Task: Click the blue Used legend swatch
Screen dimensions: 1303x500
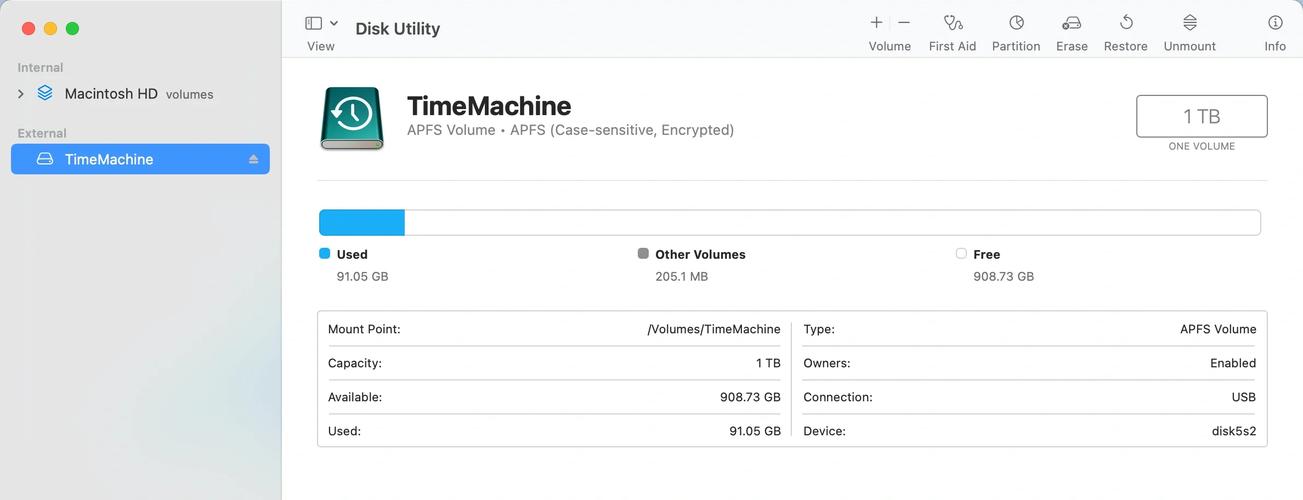Action: pos(324,254)
